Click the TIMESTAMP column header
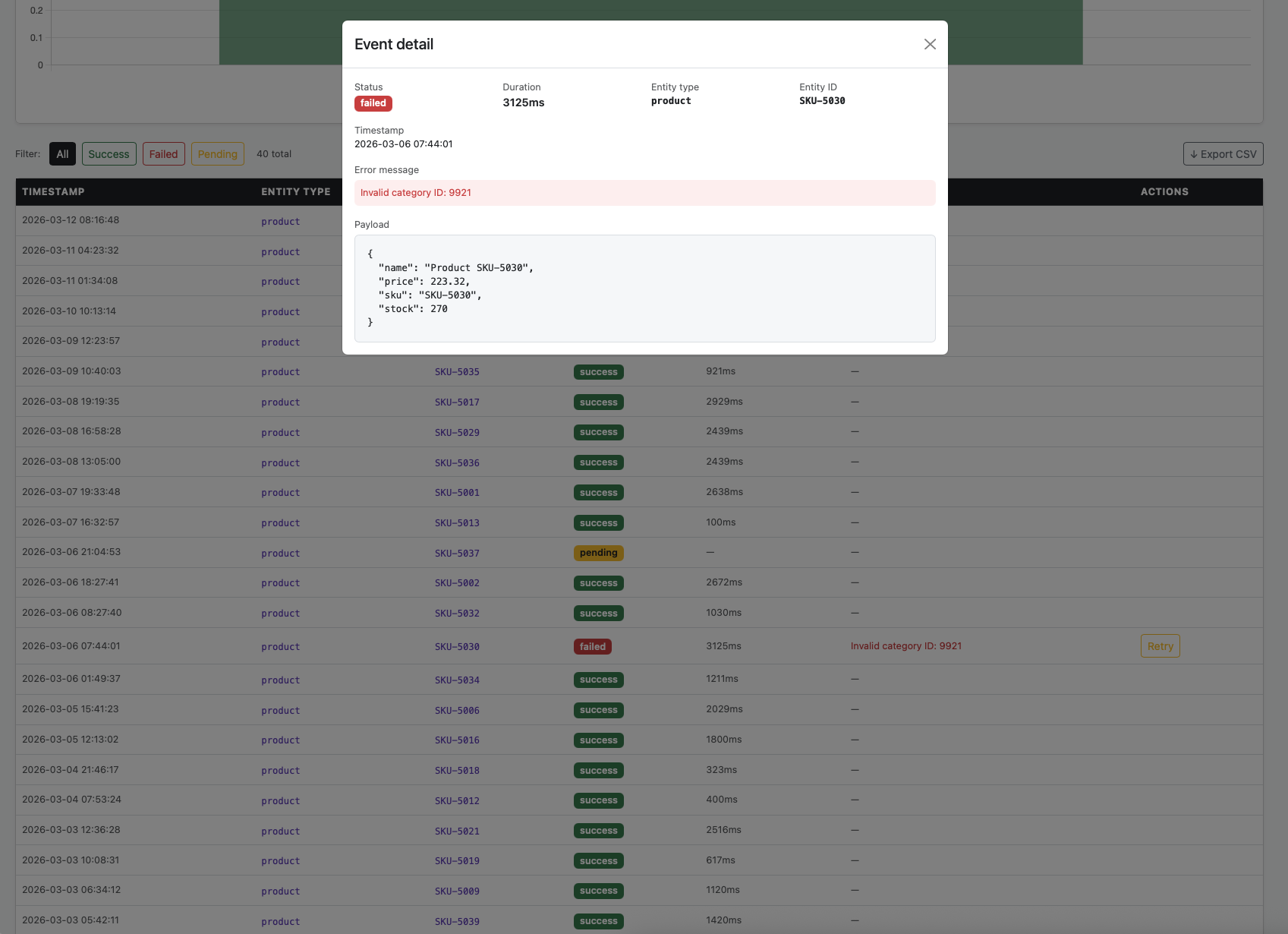1288x934 pixels. 53,191
